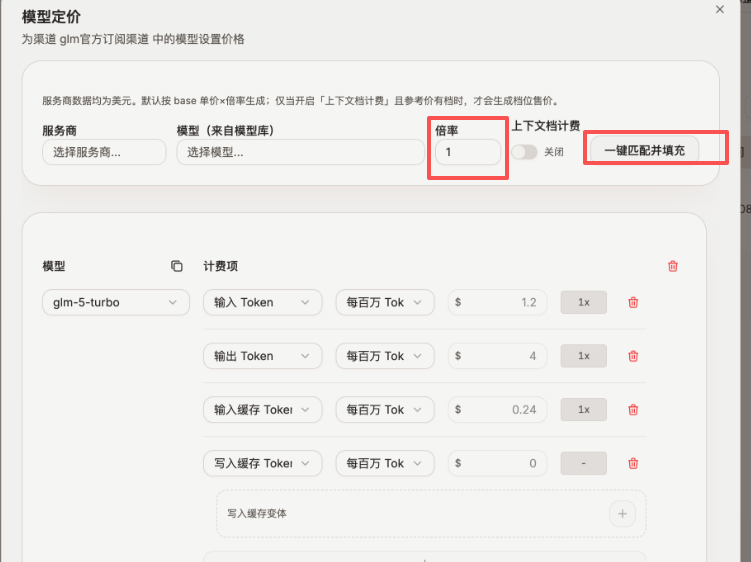Click the 模型（来自模型库）label
The image size is (751, 562).
point(225,131)
